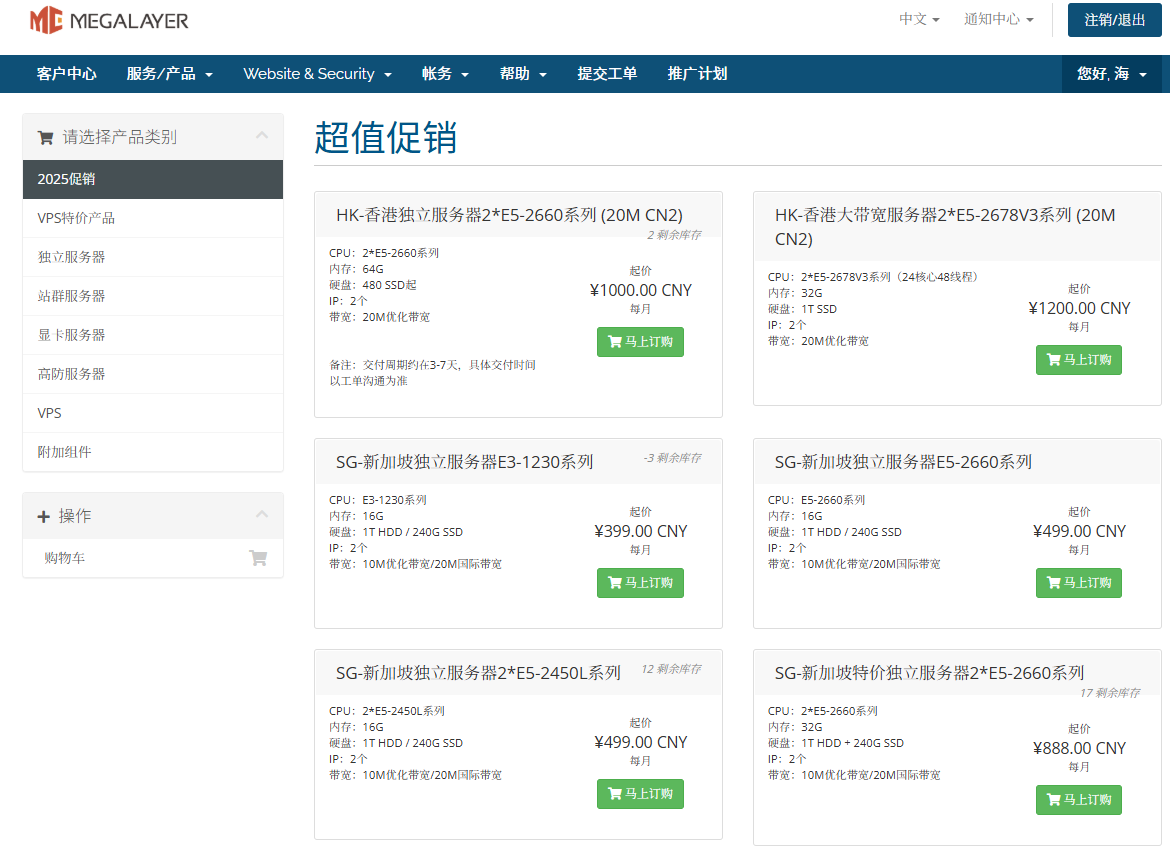The image size is (1170, 862).
Task: Click the shopping cart icon beside 购物车
Action: click(x=258, y=558)
